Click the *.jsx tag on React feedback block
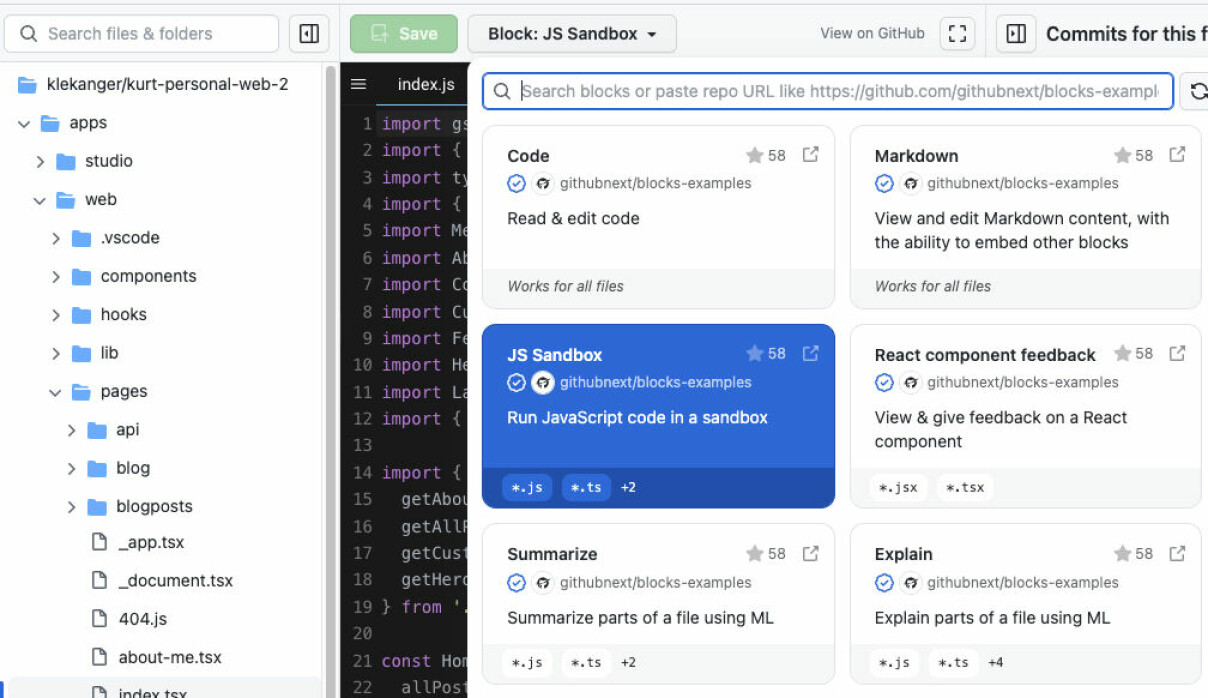 [x=898, y=487]
